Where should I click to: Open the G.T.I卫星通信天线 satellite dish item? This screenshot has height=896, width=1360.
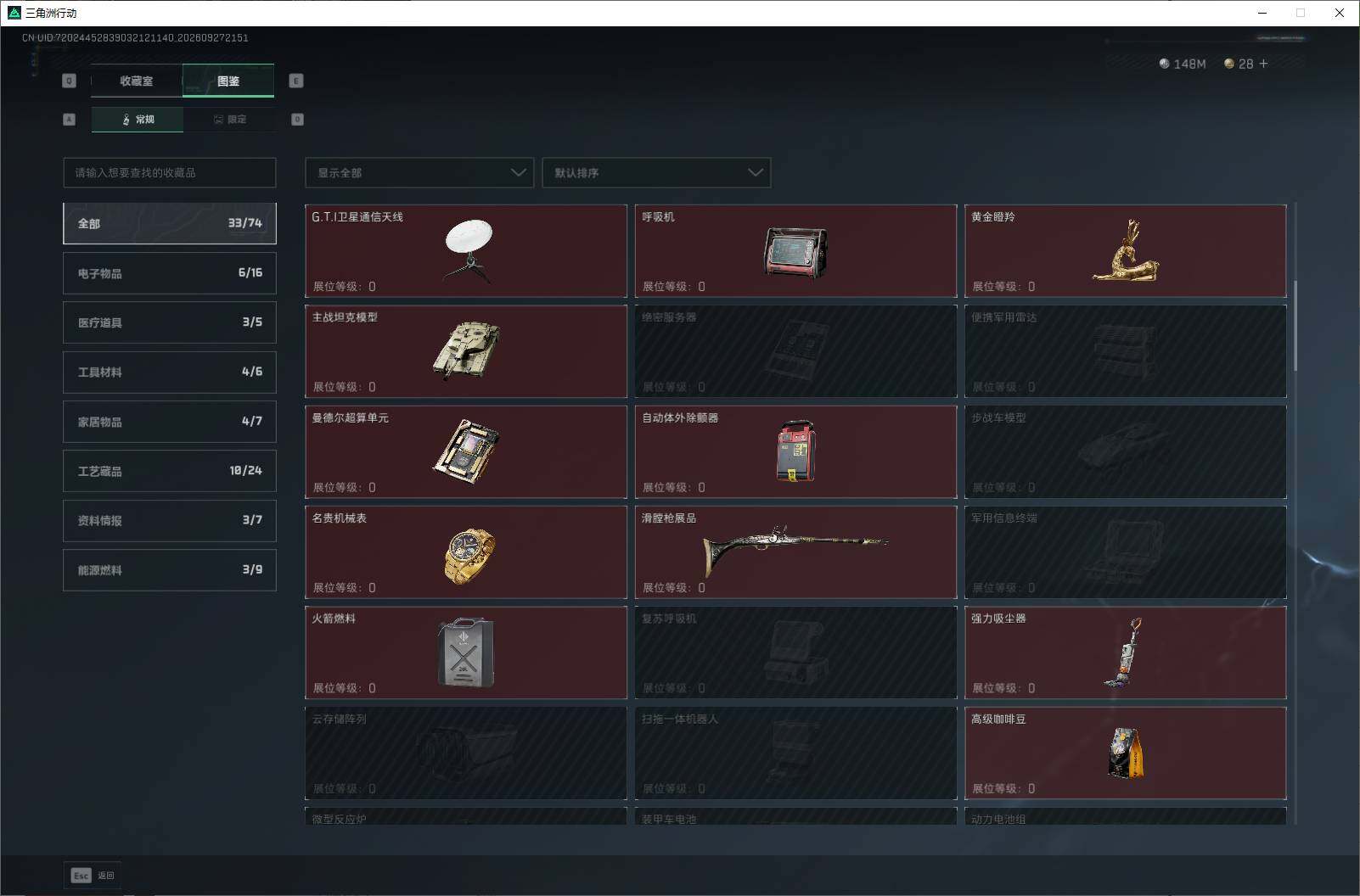pyautogui.click(x=466, y=251)
